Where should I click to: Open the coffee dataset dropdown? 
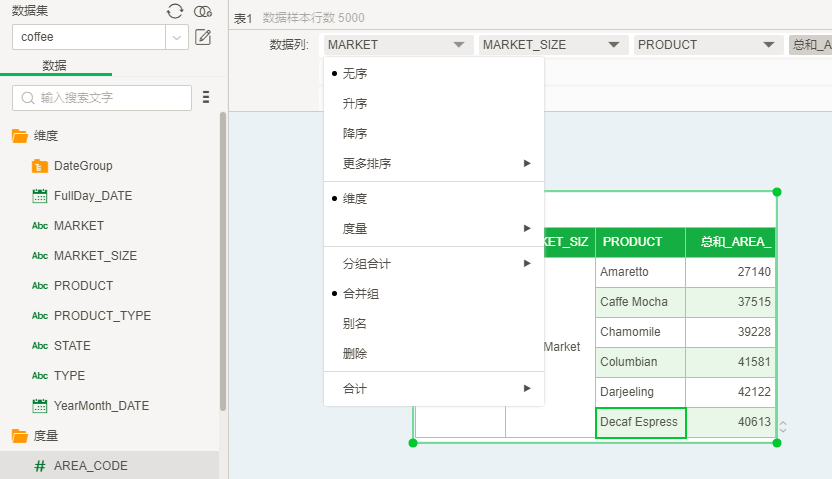pyautogui.click(x=177, y=37)
